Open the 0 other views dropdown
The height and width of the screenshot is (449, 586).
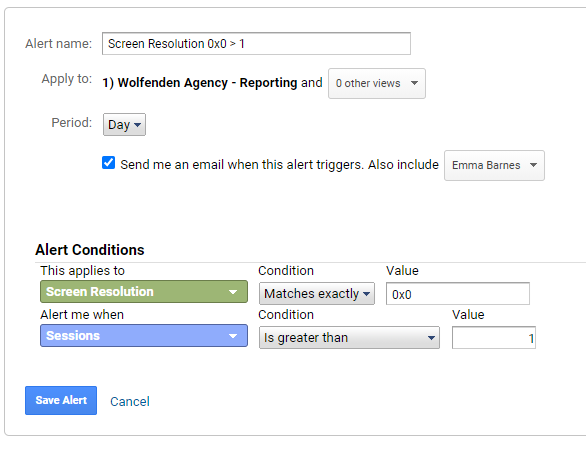coord(377,83)
